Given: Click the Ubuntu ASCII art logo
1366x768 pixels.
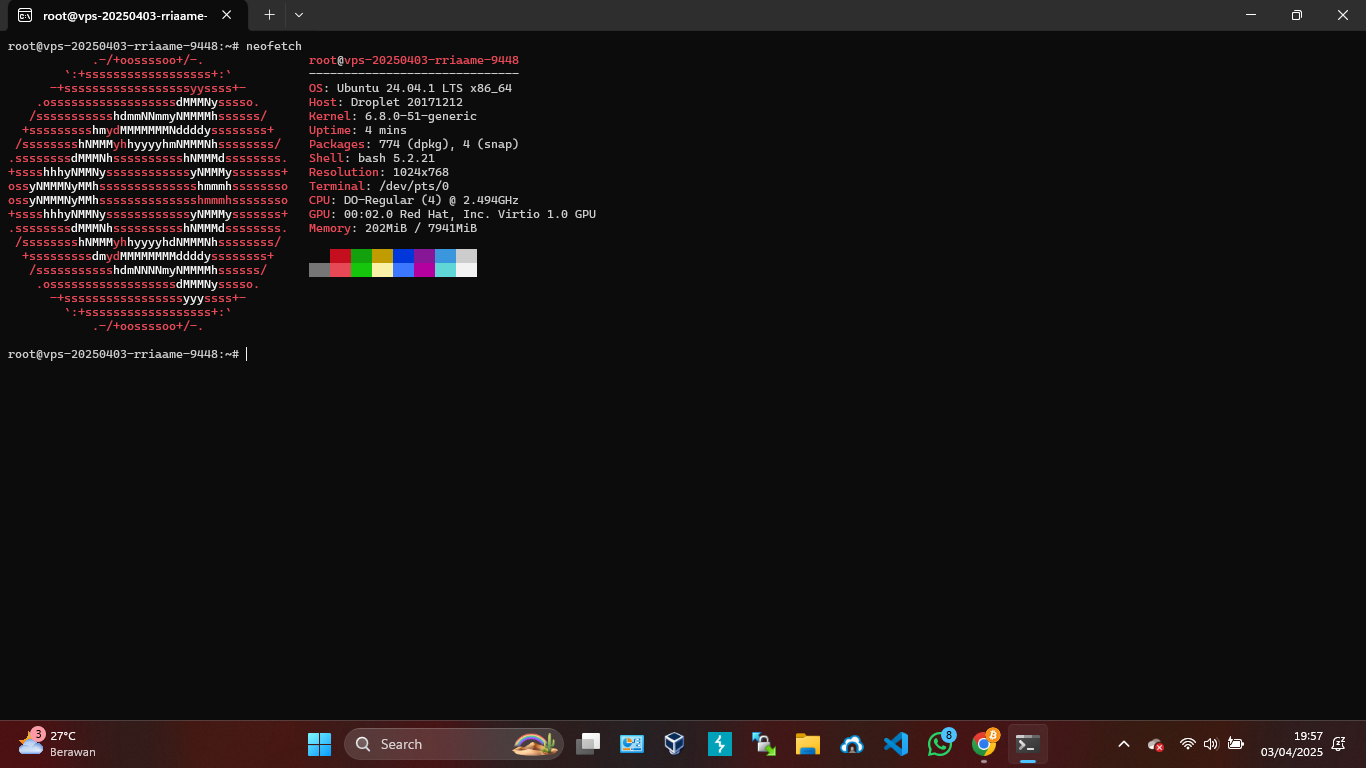Looking at the screenshot, I should pyautogui.click(x=148, y=193).
